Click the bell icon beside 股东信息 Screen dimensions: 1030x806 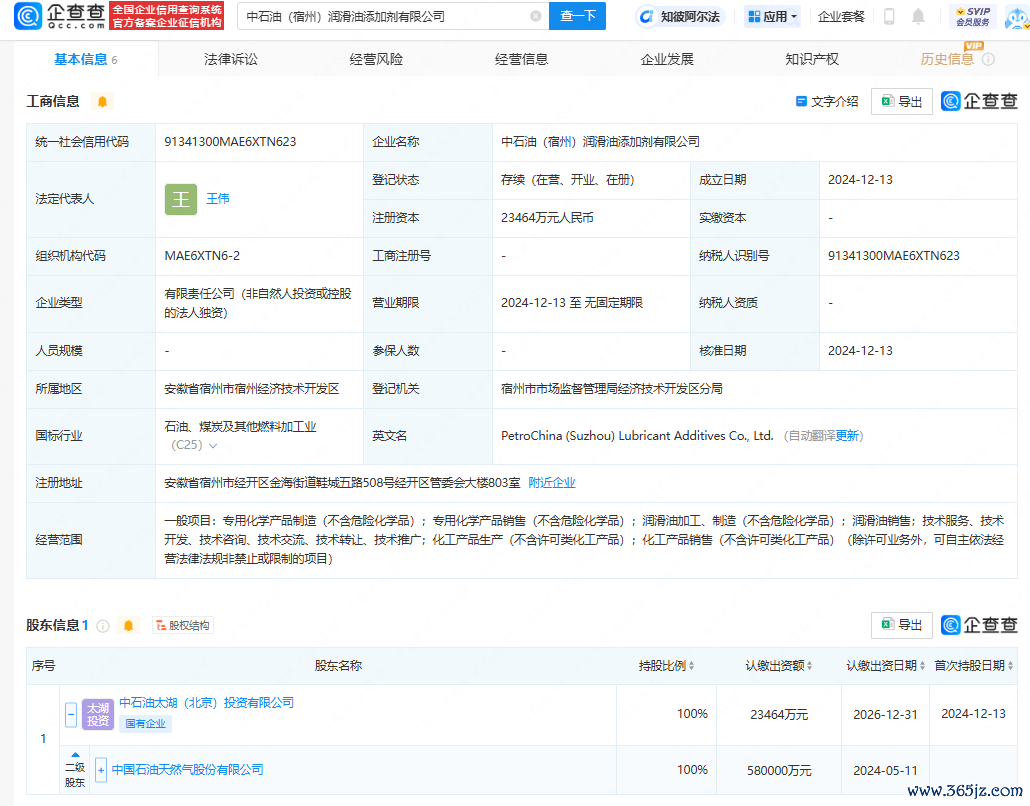click(129, 625)
